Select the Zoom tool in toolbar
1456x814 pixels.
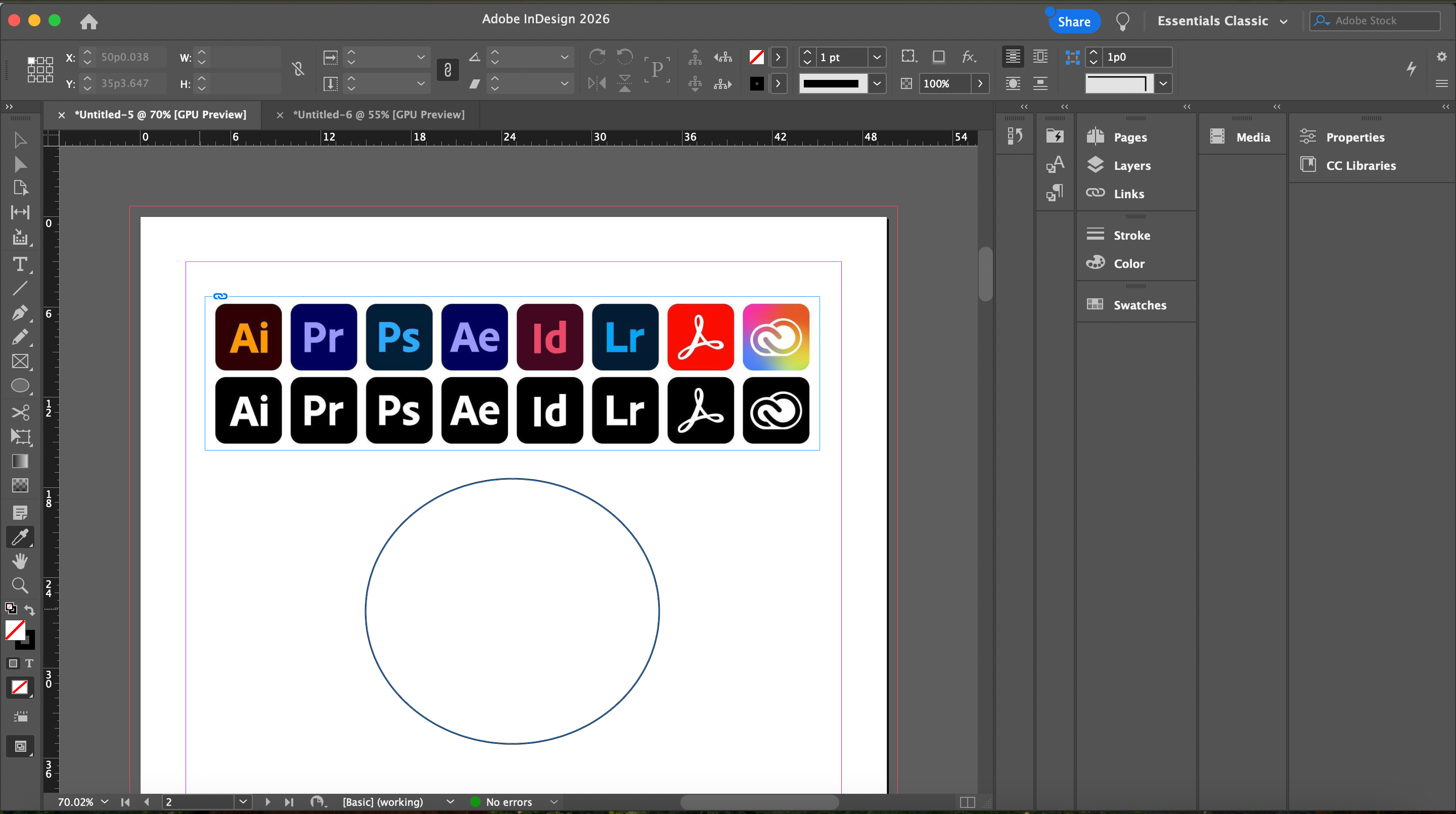pyautogui.click(x=20, y=585)
